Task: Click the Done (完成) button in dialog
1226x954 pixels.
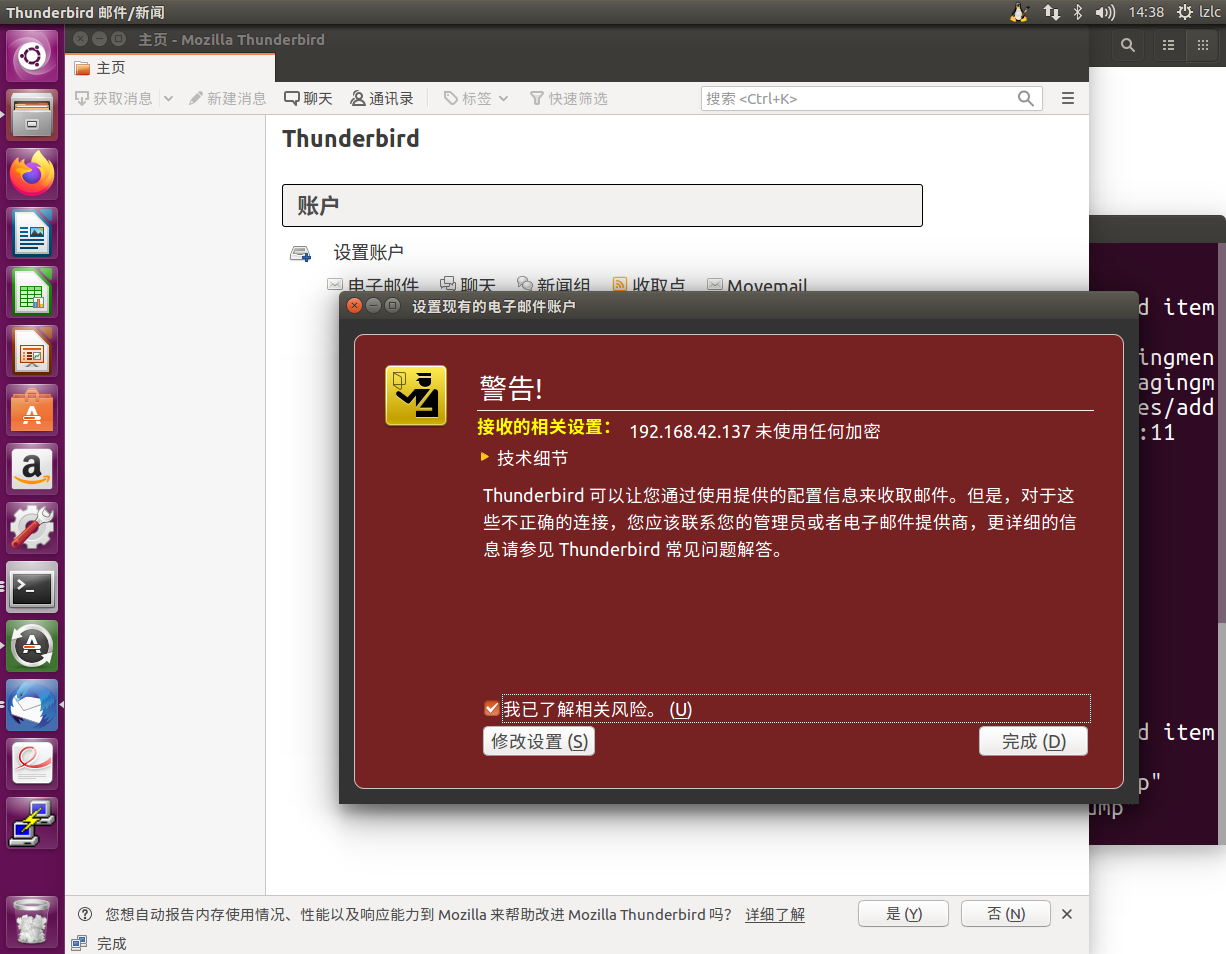Action: coord(1033,741)
